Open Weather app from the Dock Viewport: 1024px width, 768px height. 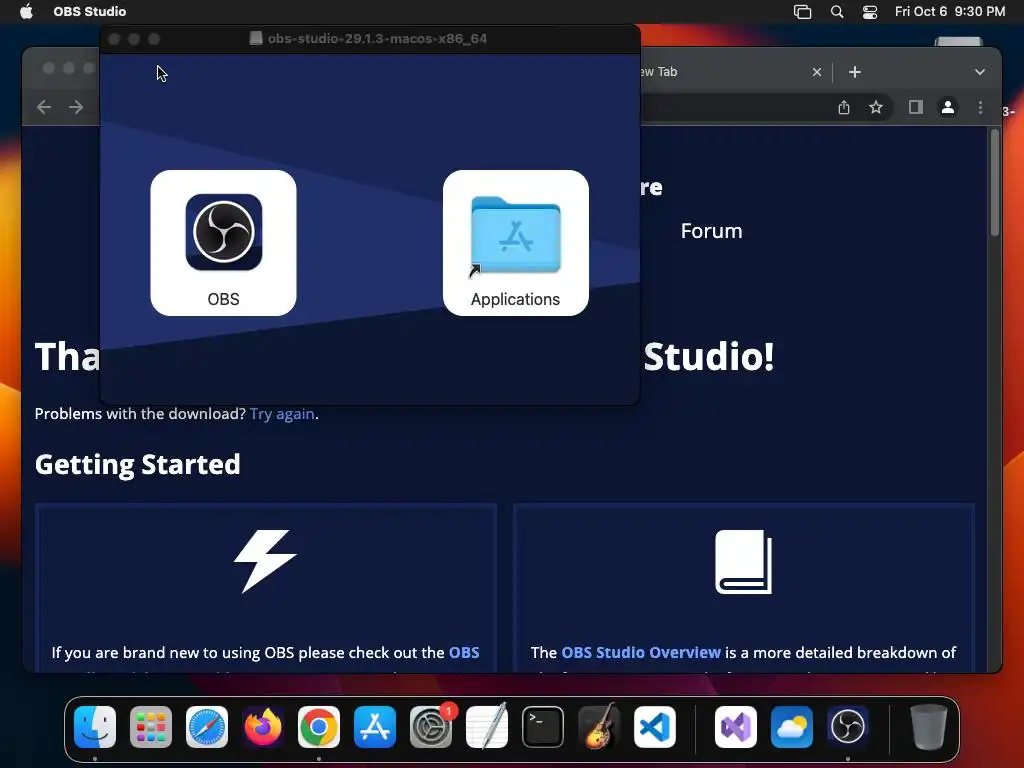[792, 726]
